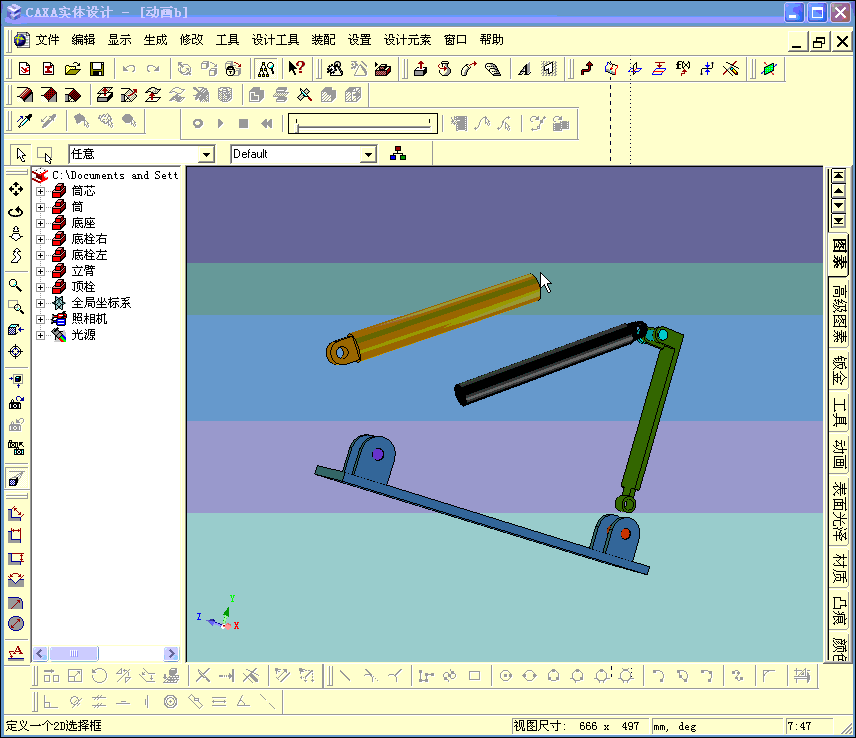Select the box selection tool
Viewport: 856px width, 738px height.
point(45,155)
